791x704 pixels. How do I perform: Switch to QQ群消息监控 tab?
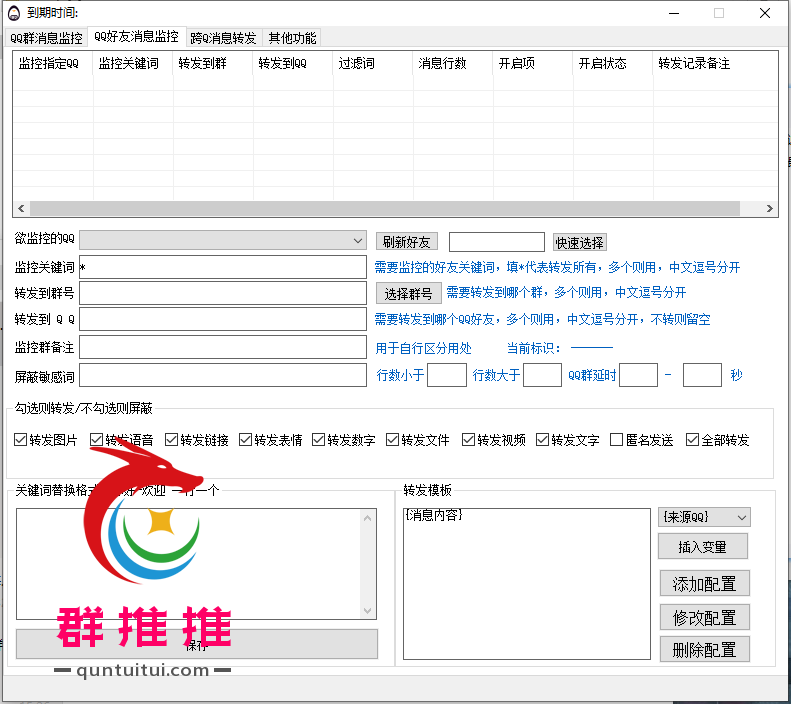point(46,38)
